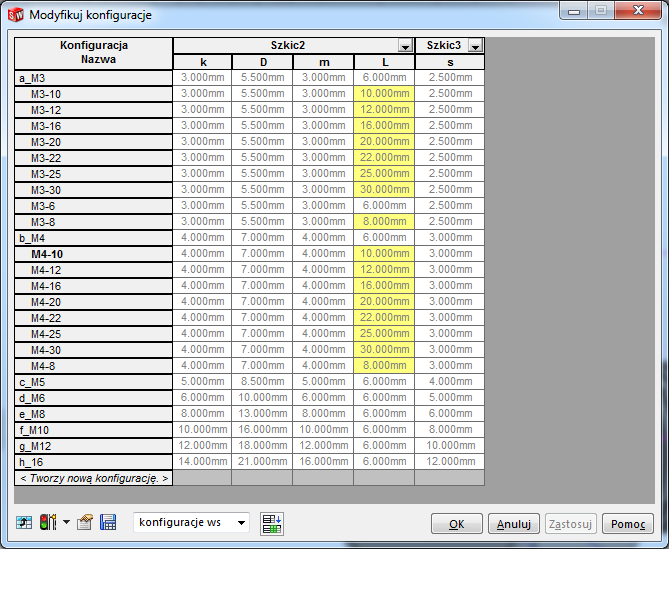669x600 pixels.
Task: Click the yellow 8.000mm L cell for M3-8
Action: coord(384,221)
